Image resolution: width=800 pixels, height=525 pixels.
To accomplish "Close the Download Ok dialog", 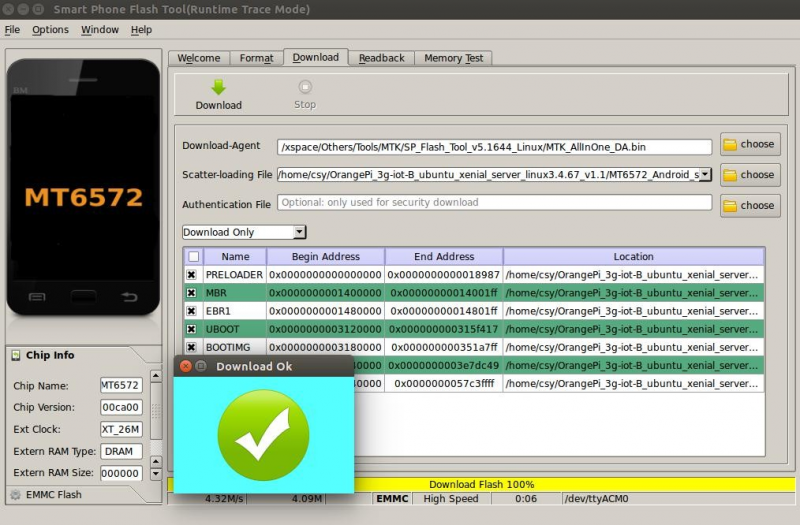I will tap(185, 366).
